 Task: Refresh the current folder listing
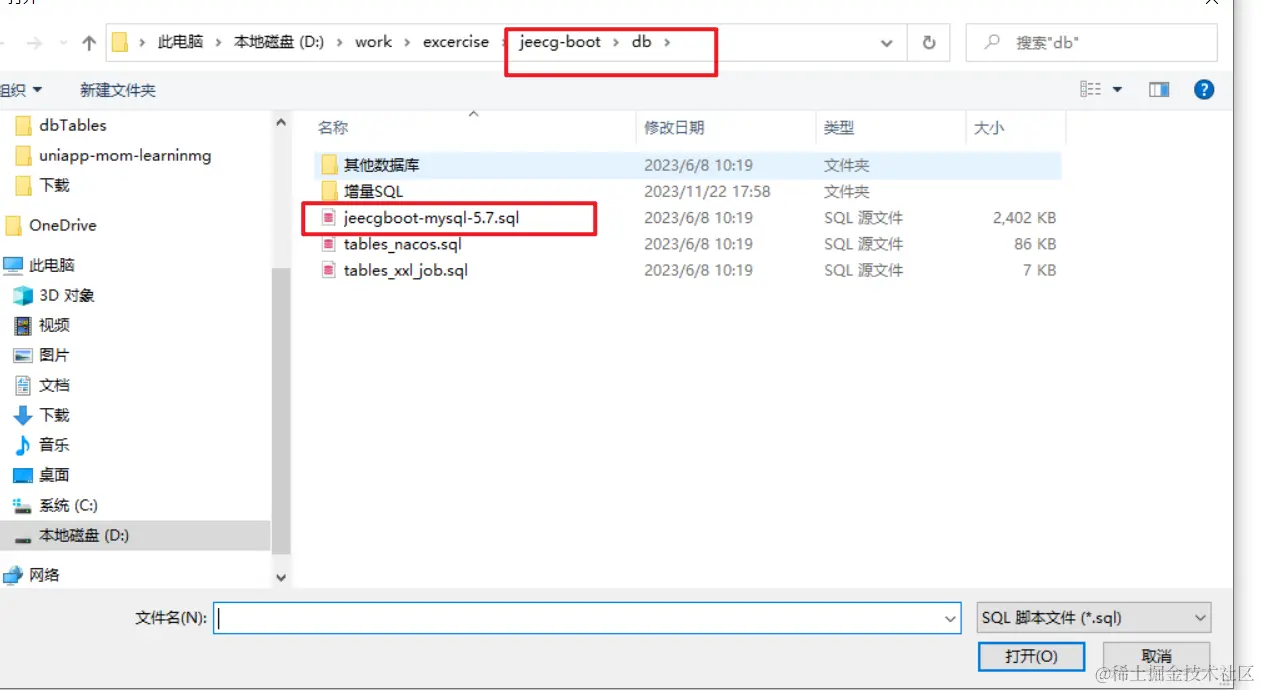[929, 43]
